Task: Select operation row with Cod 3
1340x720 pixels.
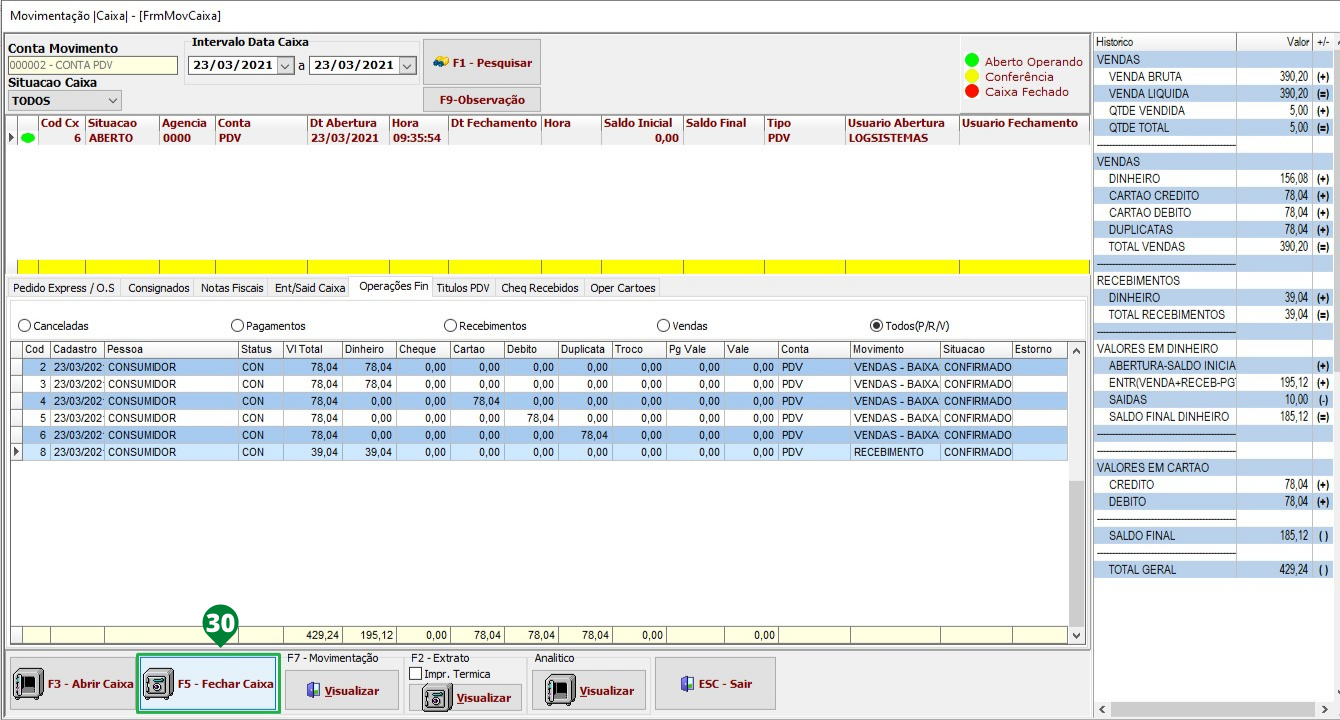Action: [x=540, y=384]
